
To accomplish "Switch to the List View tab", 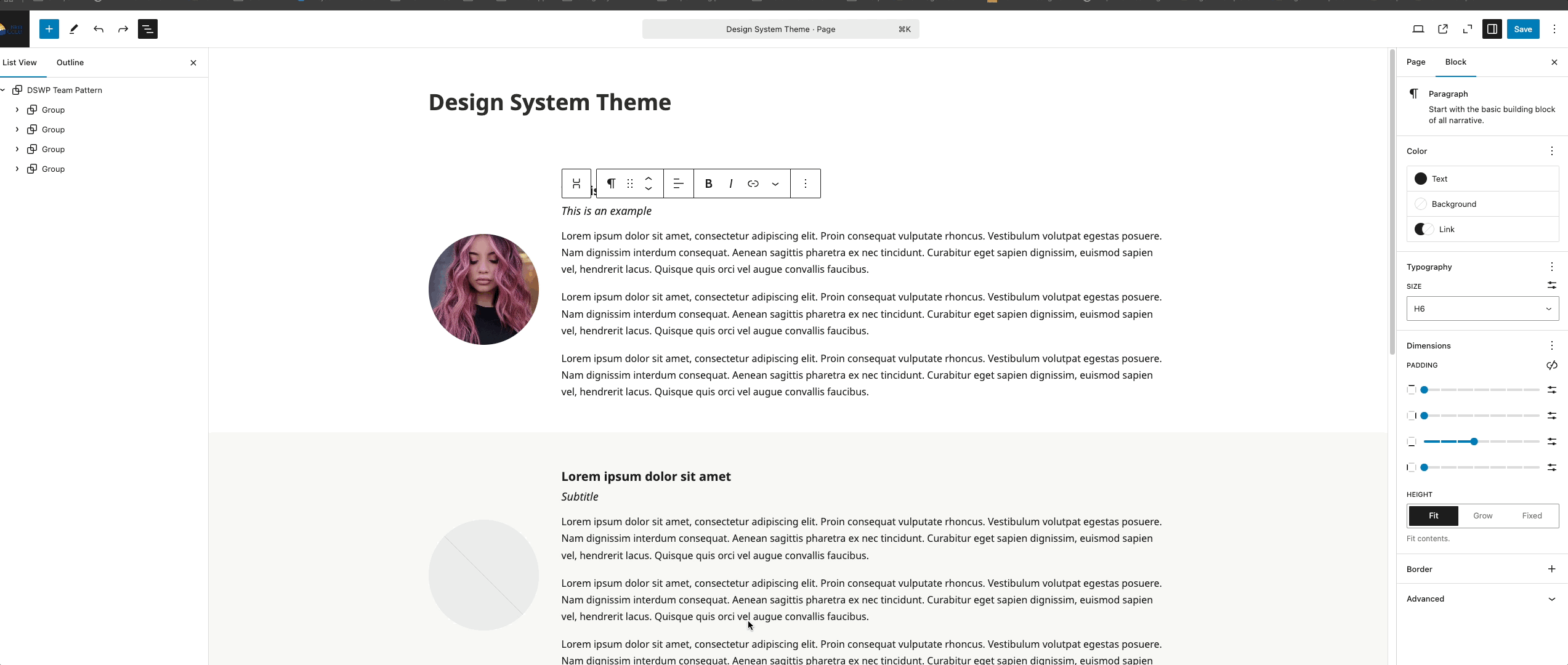I will [x=20, y=62].
